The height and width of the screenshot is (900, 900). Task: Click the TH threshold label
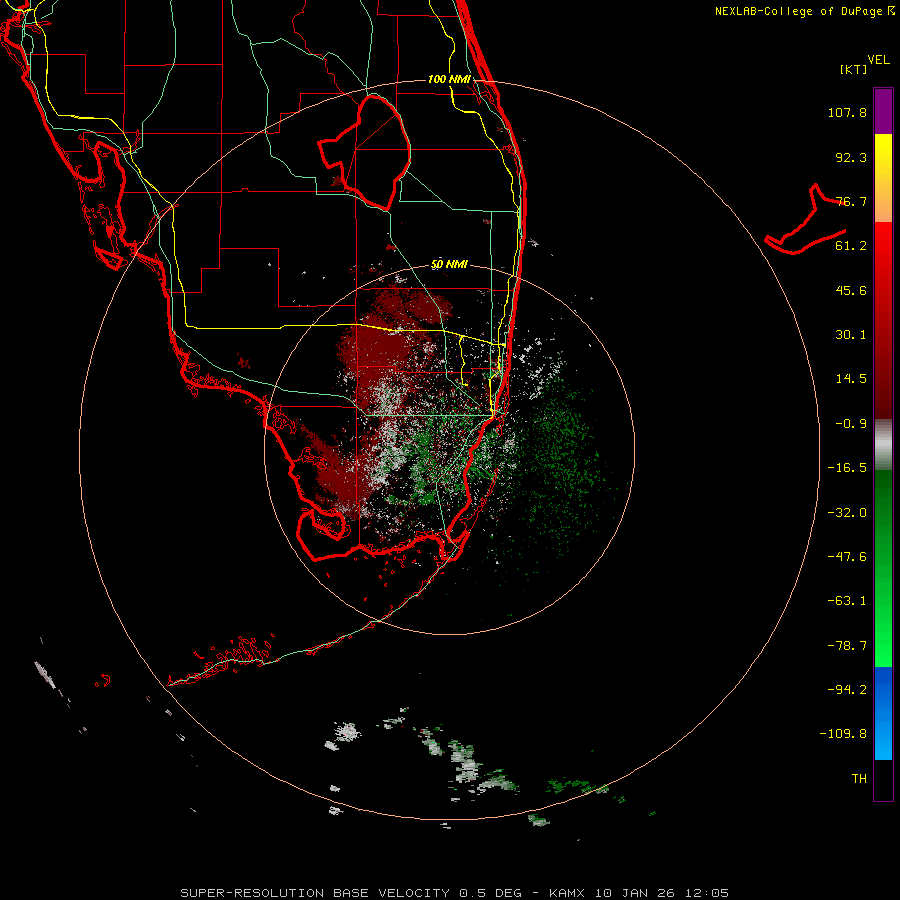[x=859, y=779]
